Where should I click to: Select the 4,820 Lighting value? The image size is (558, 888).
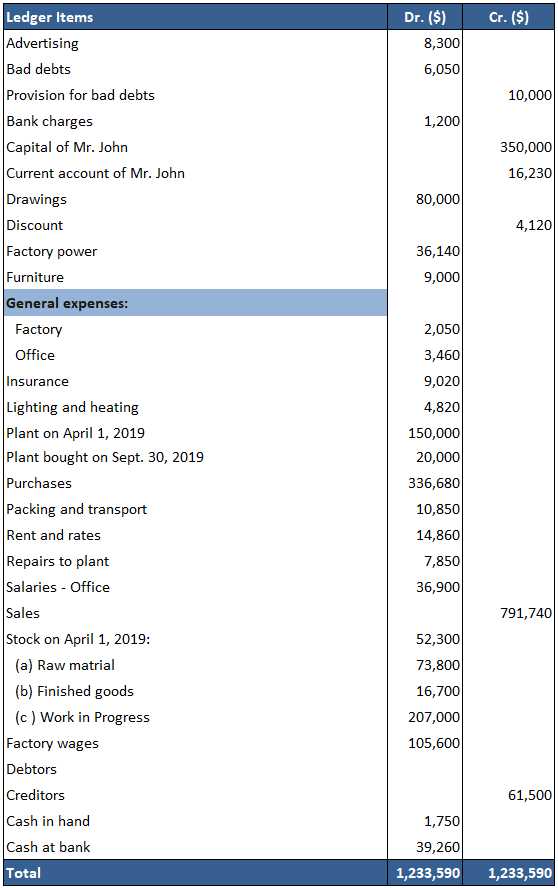442,408
